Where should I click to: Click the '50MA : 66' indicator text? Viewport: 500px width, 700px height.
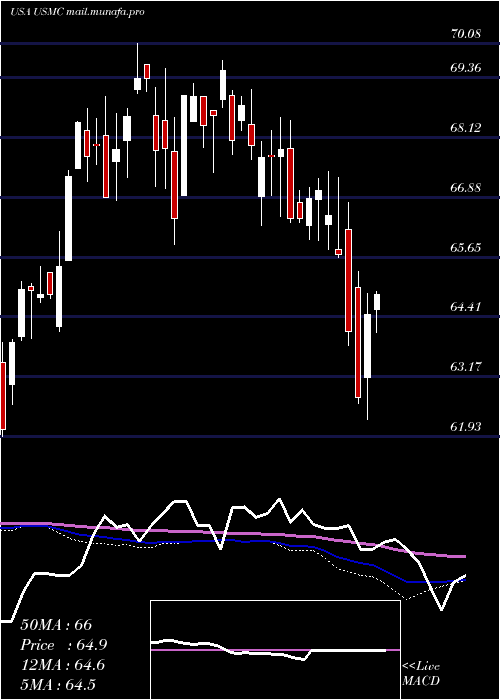[56, 625]
